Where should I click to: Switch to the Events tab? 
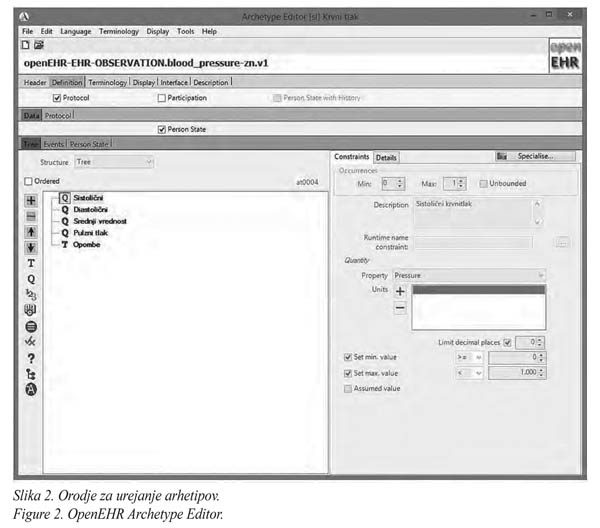coord(53,144)
